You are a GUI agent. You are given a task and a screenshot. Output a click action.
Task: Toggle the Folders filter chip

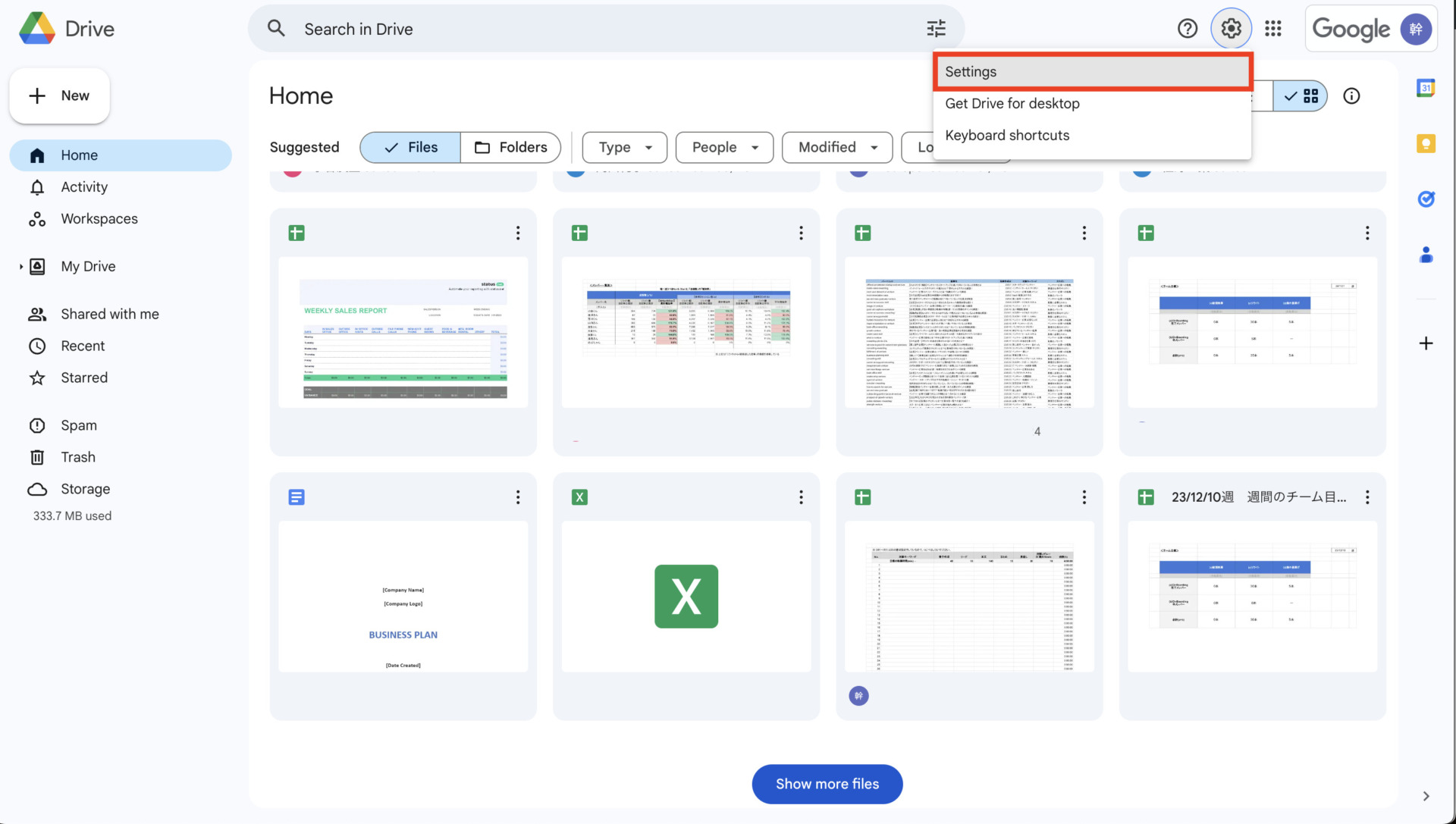510,147
